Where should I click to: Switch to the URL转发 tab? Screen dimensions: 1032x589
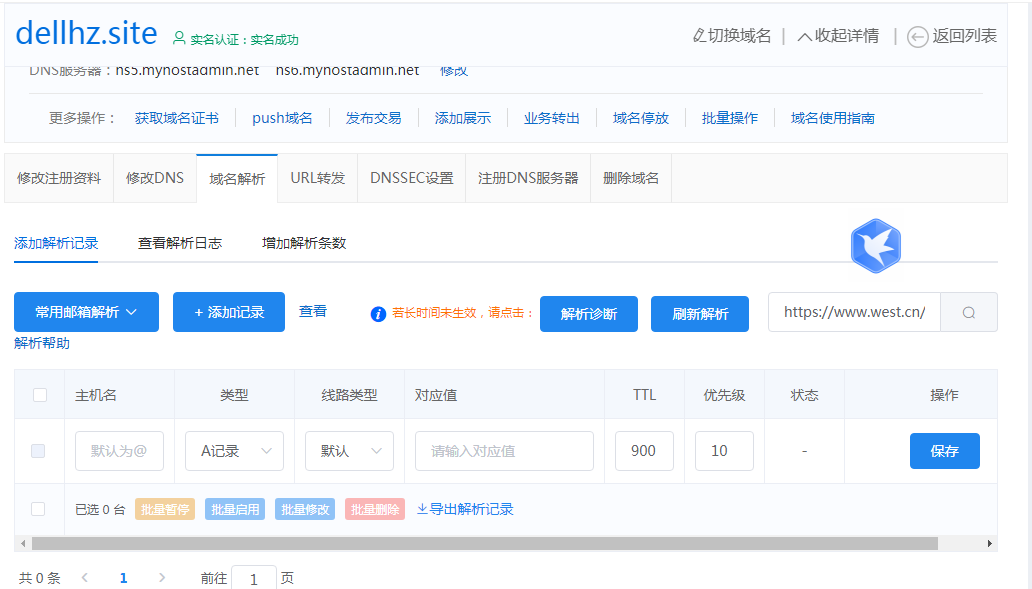(317, 178)
